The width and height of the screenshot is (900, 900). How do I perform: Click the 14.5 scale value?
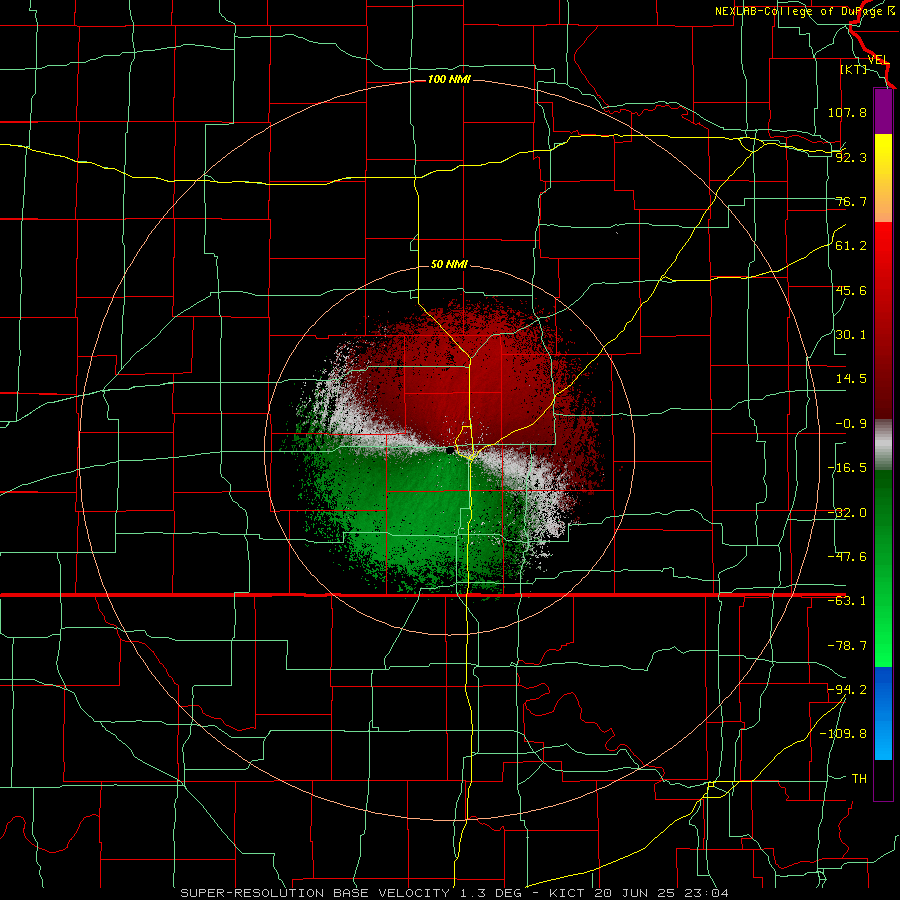click(x=851, y=379)
